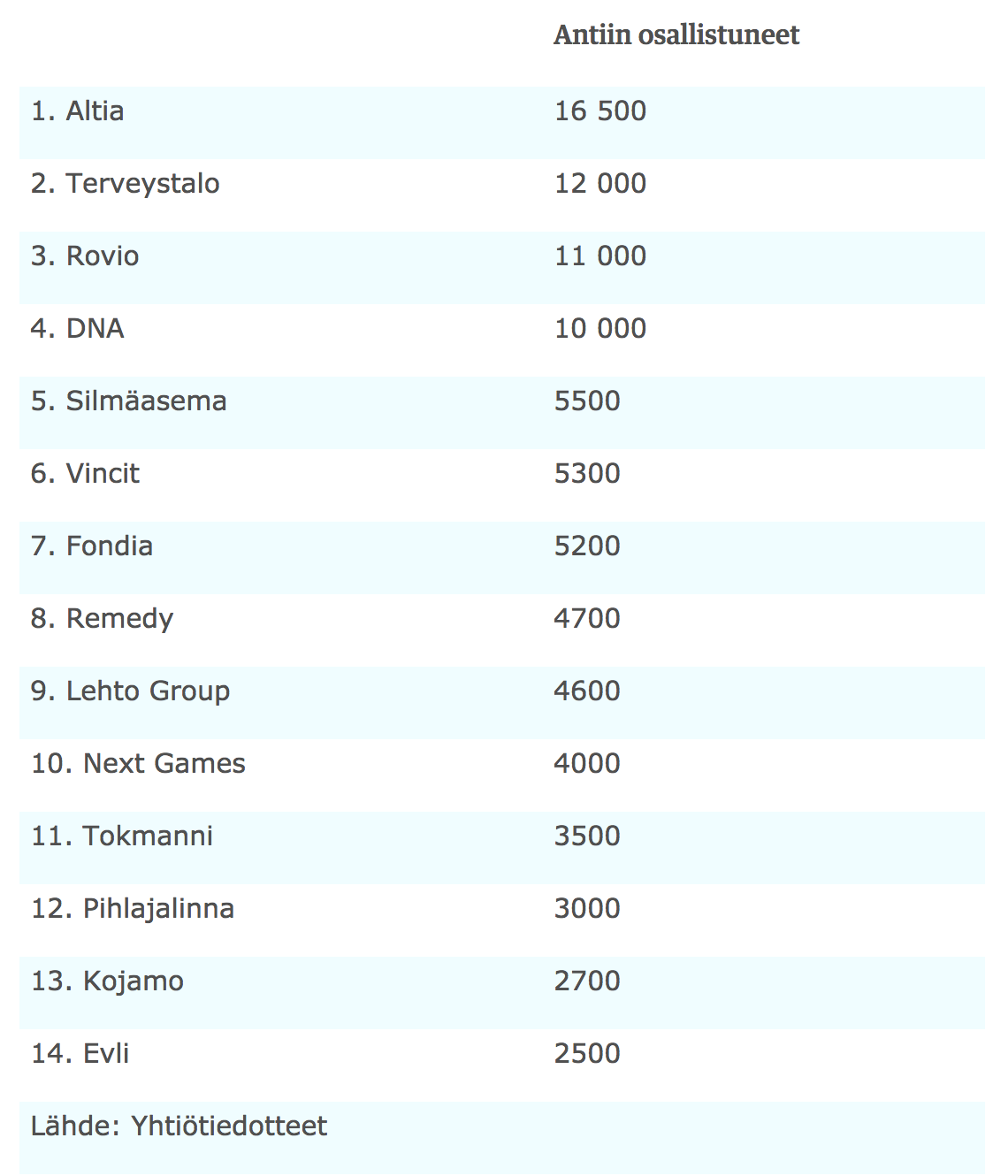Select the '11. Tokmanni' company name
This screenshot has width=1008, height=1176.
coord(122,836)
